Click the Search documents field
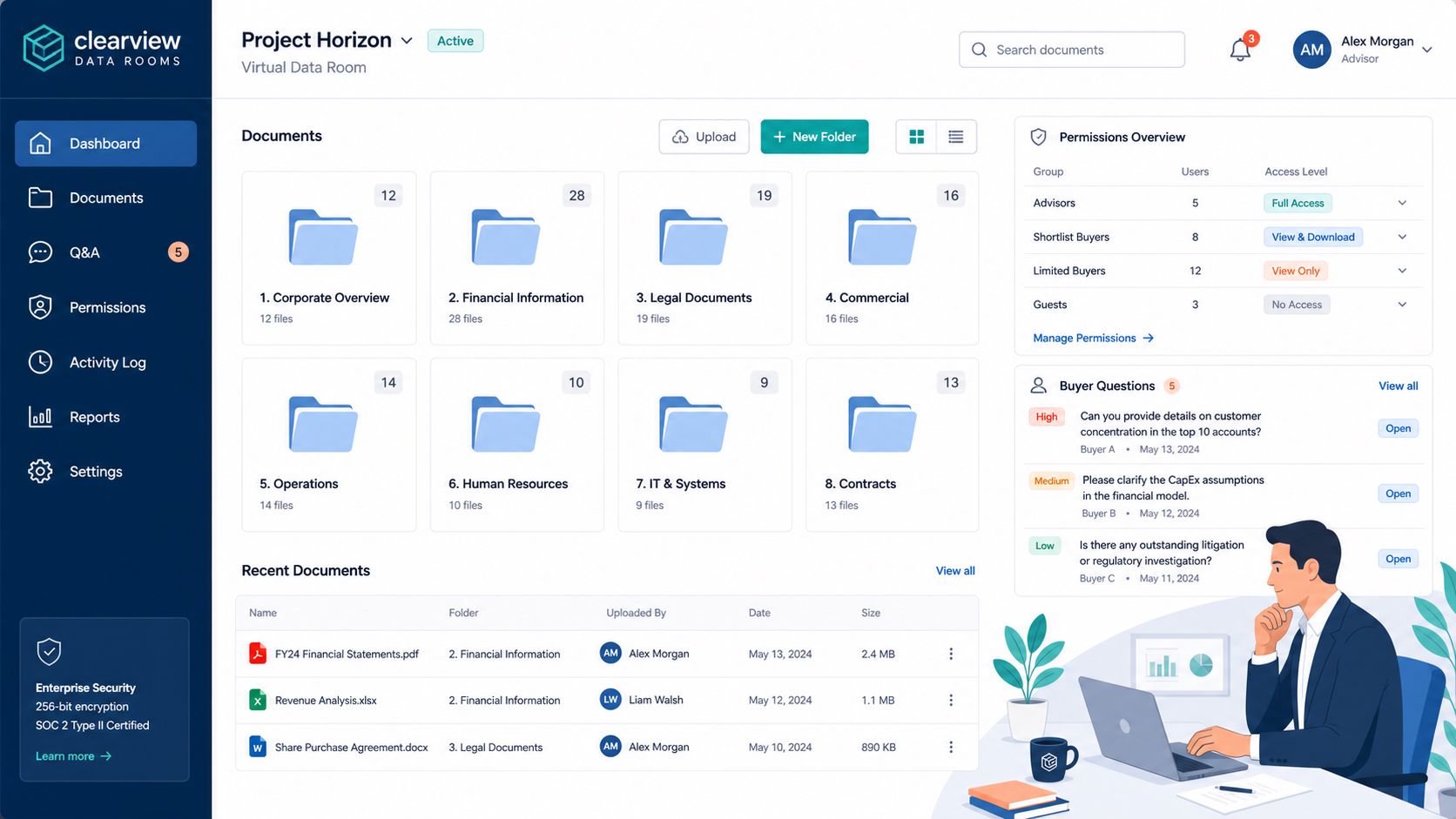 1071,50
